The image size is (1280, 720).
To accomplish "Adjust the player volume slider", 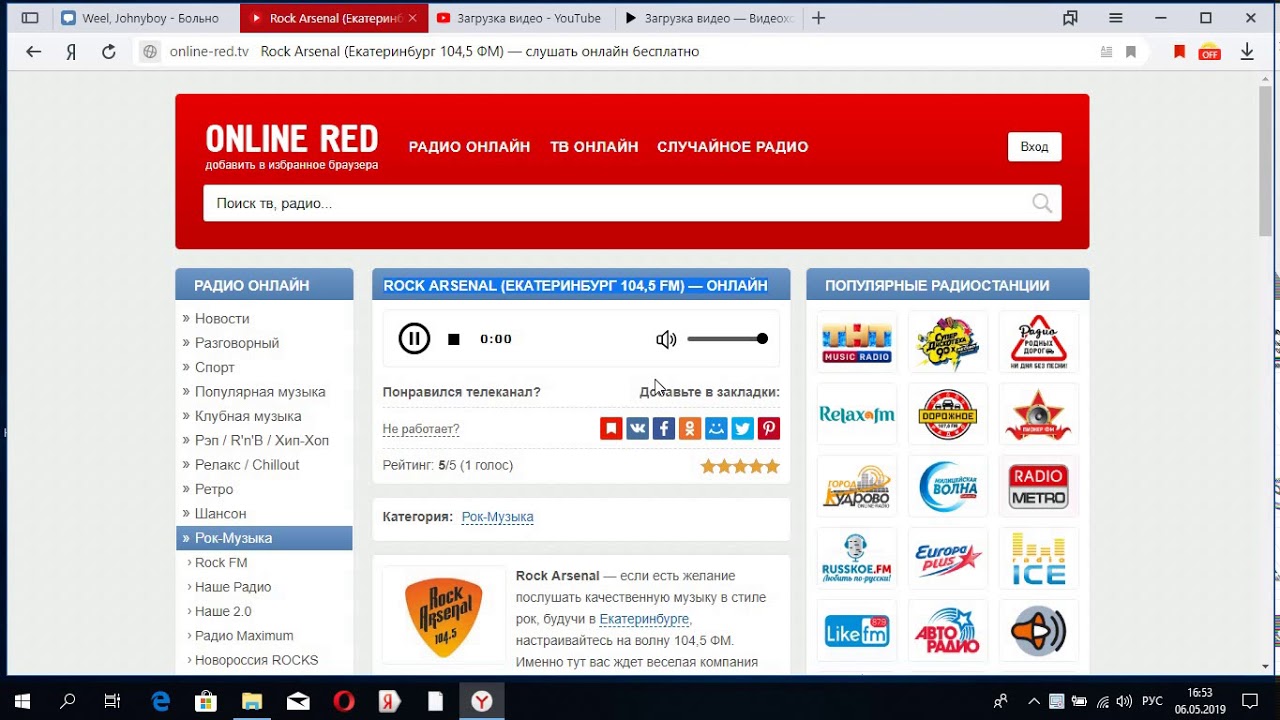I will (x=727, y=339).
